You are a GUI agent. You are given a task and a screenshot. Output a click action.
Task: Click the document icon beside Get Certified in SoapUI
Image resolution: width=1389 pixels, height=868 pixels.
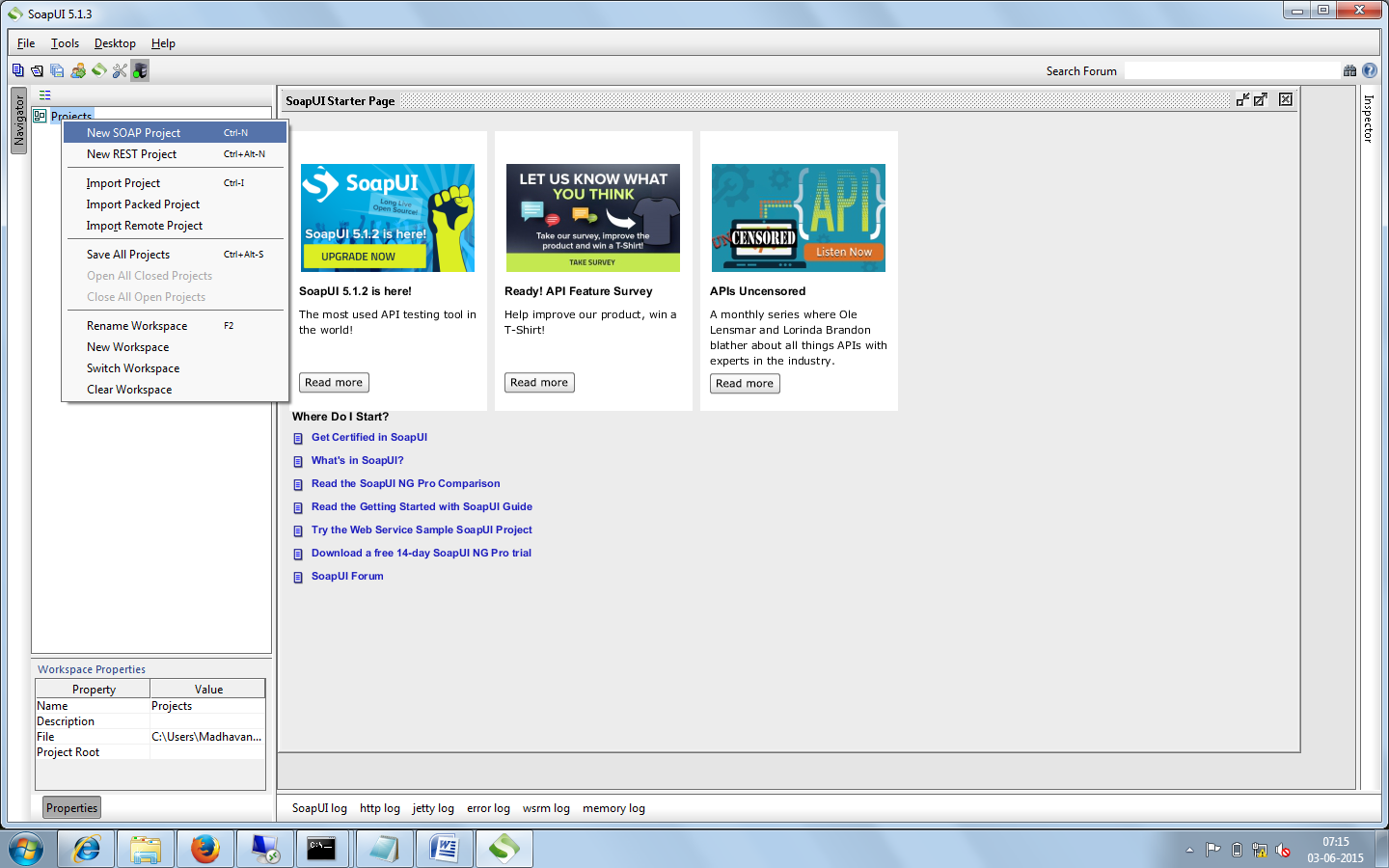298,439
